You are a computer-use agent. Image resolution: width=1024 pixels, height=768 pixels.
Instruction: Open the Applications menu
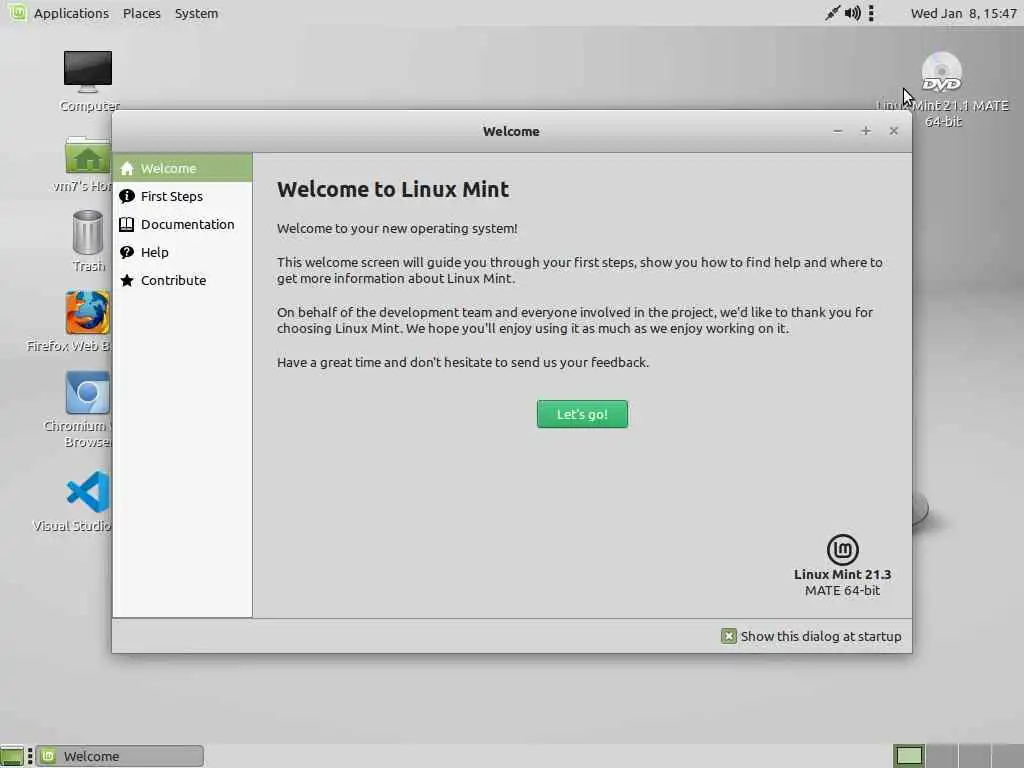pyautogui.click(x=71, y=13)
